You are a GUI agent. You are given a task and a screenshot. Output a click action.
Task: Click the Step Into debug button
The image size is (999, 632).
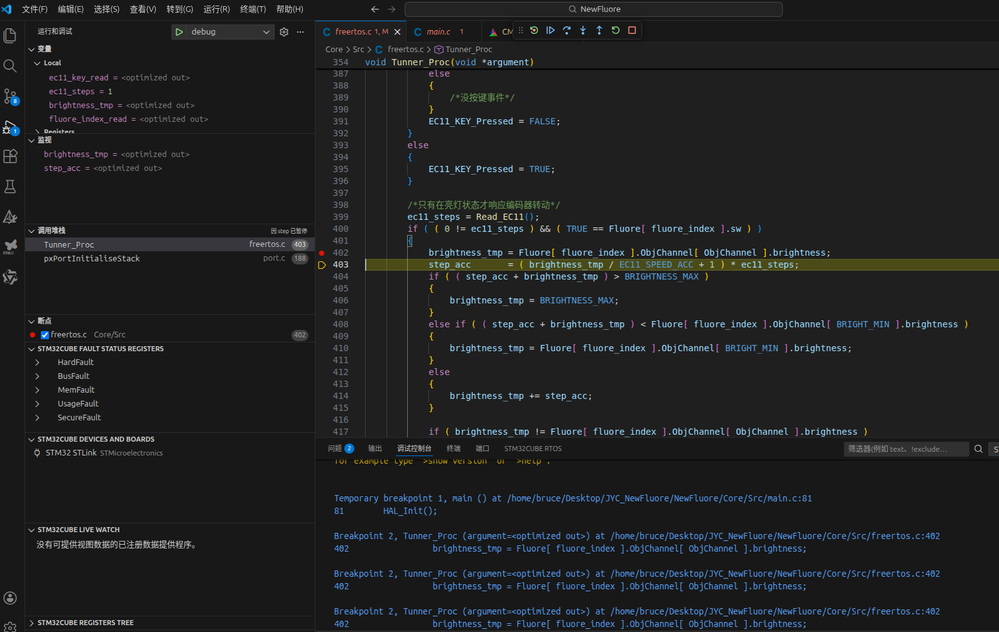583,31
